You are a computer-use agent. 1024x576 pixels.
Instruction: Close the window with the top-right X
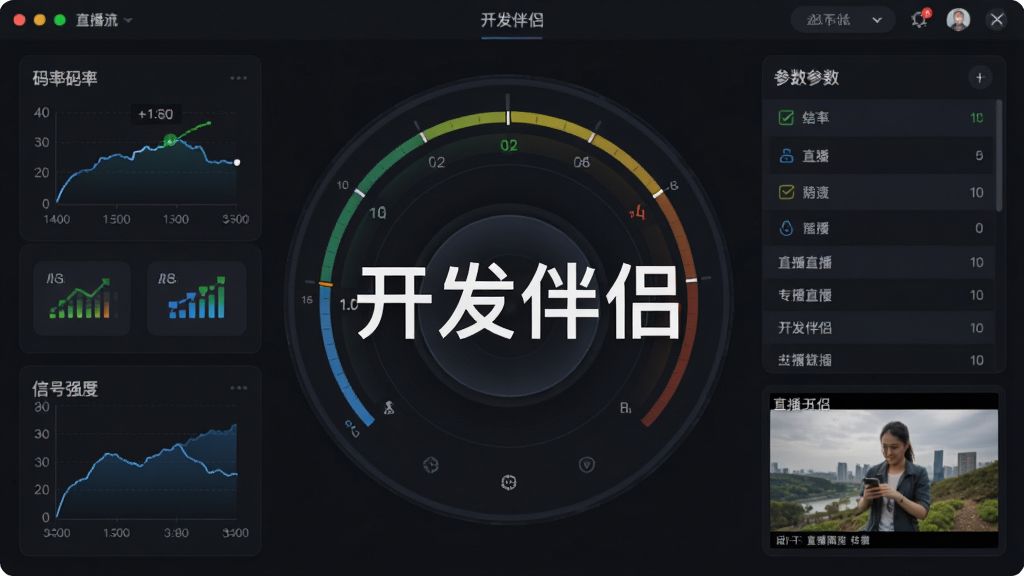click(x=997, y=20)
